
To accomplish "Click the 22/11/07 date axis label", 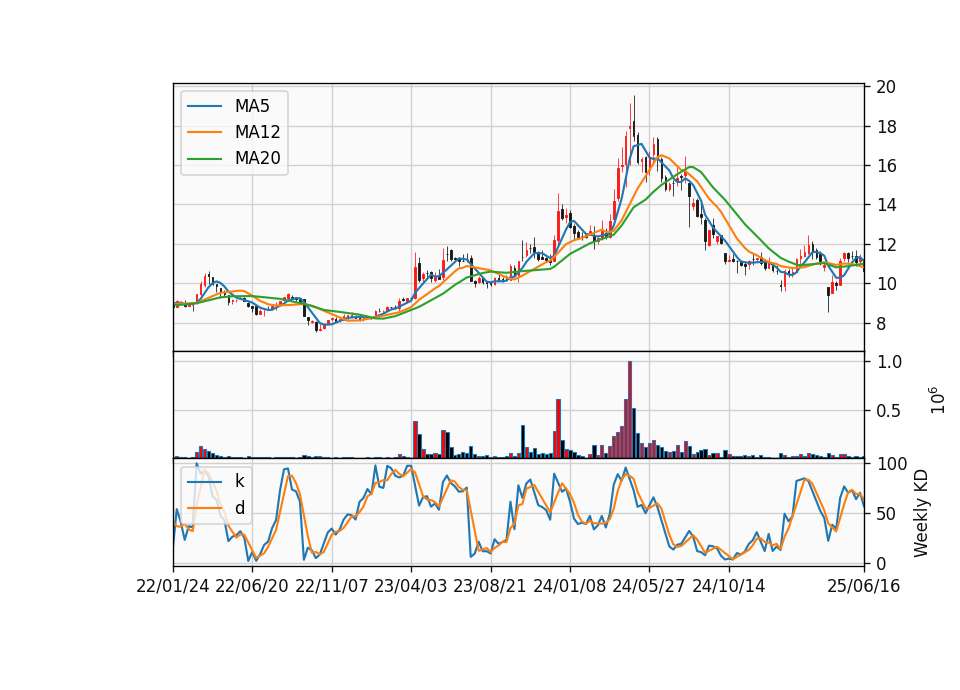I will [332, 586].
